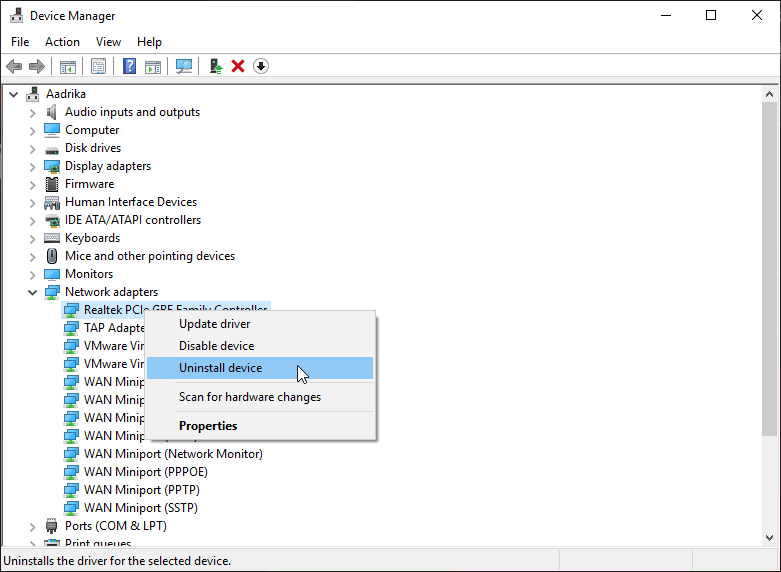Click the Mice and other pointing devices icon
781x572 pixels.
(x=52, y=256)
